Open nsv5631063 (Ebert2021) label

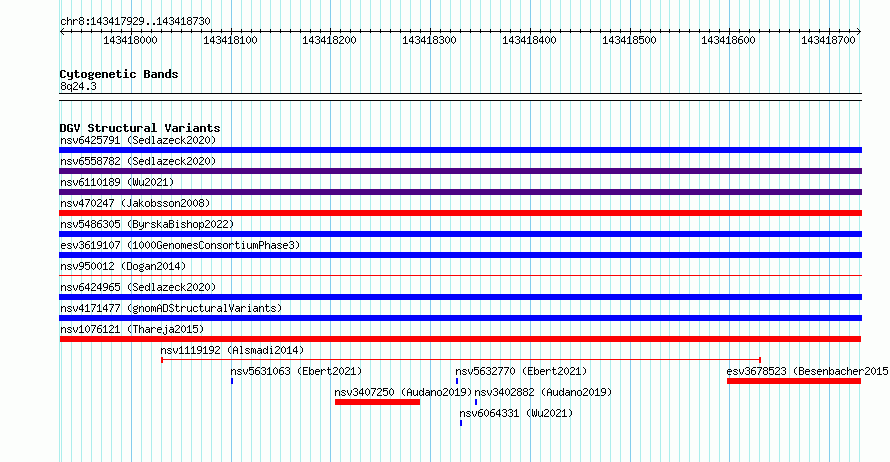pos(296,371)
